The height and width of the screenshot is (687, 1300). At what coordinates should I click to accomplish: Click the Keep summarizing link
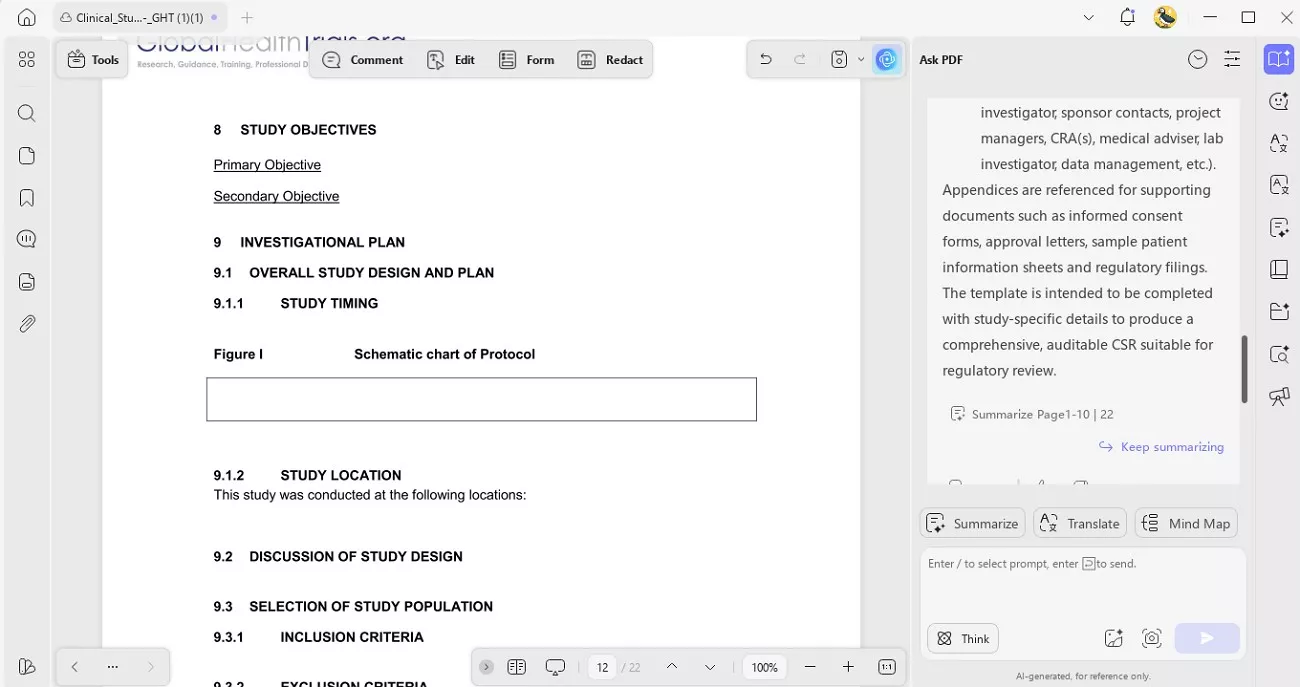point(1161,447)
